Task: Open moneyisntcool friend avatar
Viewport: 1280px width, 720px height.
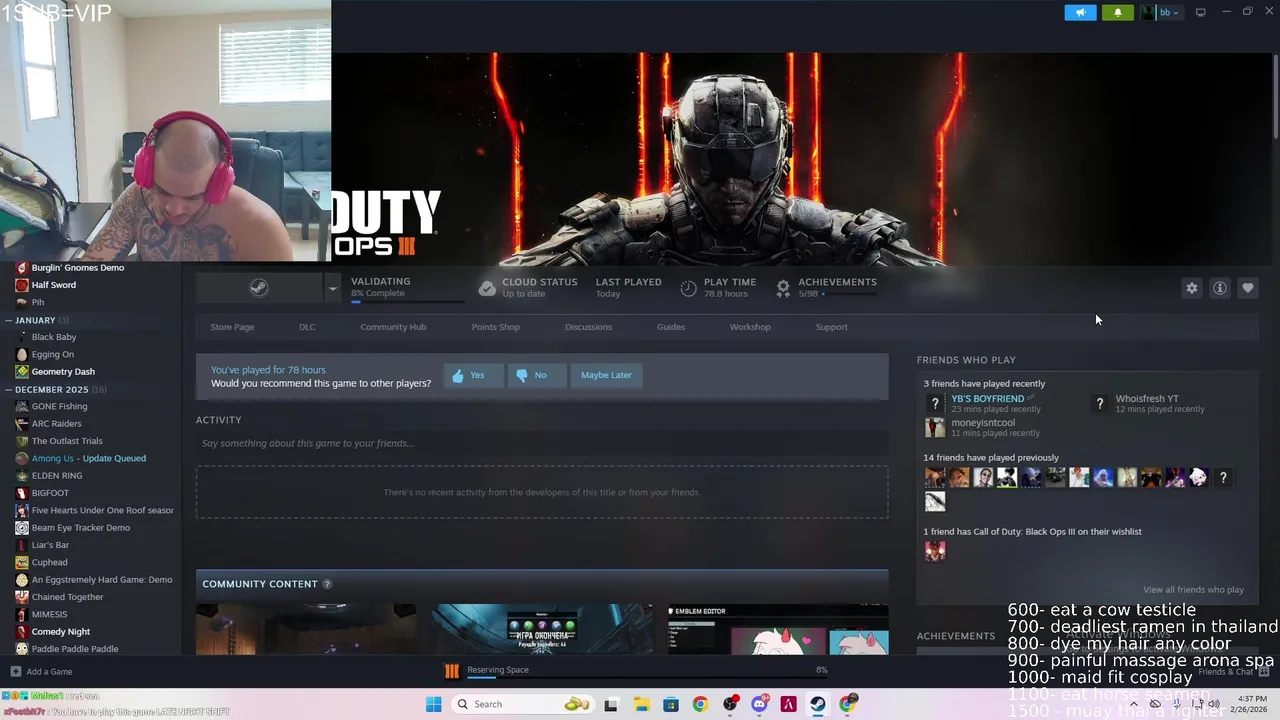Action: pos(935,428)
